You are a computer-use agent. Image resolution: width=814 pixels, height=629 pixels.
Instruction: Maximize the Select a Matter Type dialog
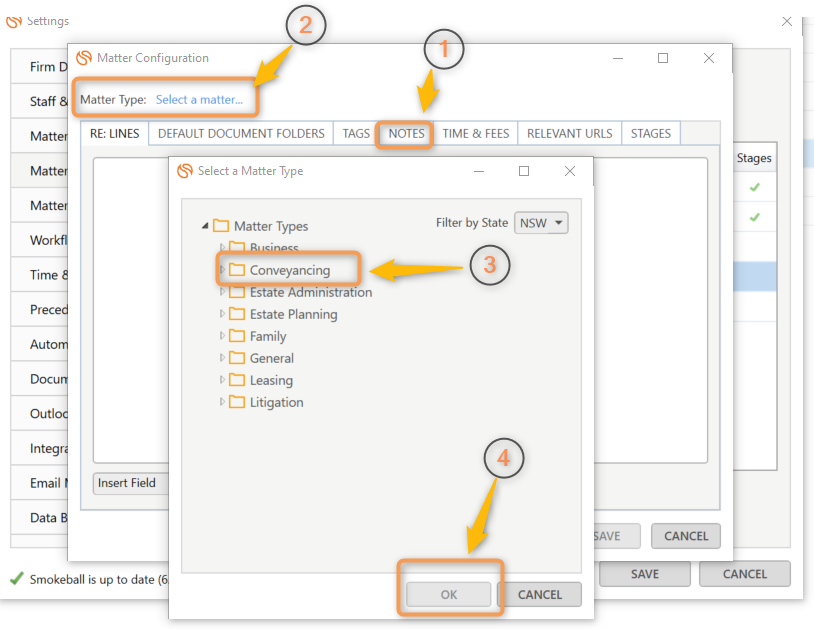[524, 171]
